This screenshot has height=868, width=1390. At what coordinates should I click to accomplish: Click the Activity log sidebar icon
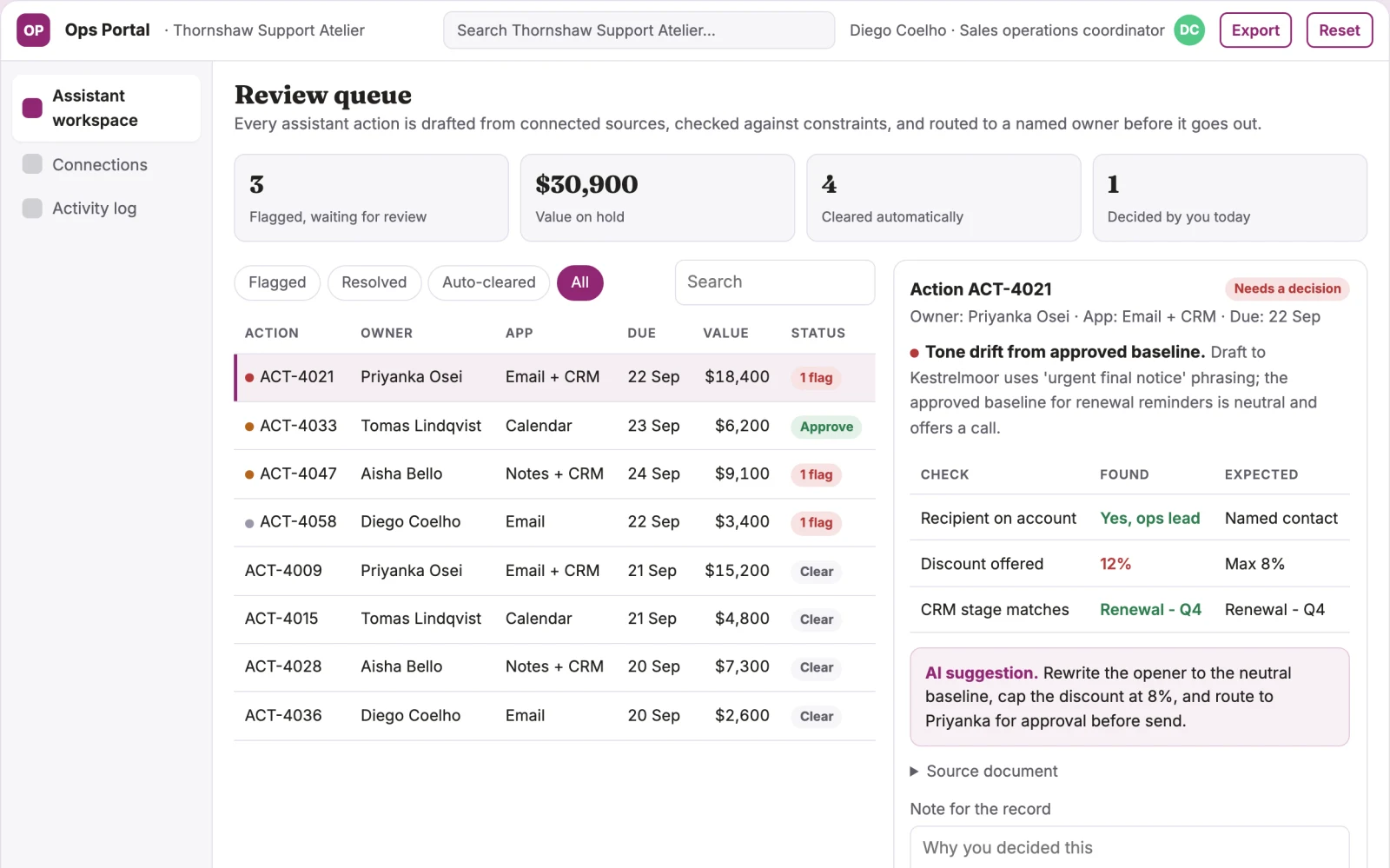(32, 209)
